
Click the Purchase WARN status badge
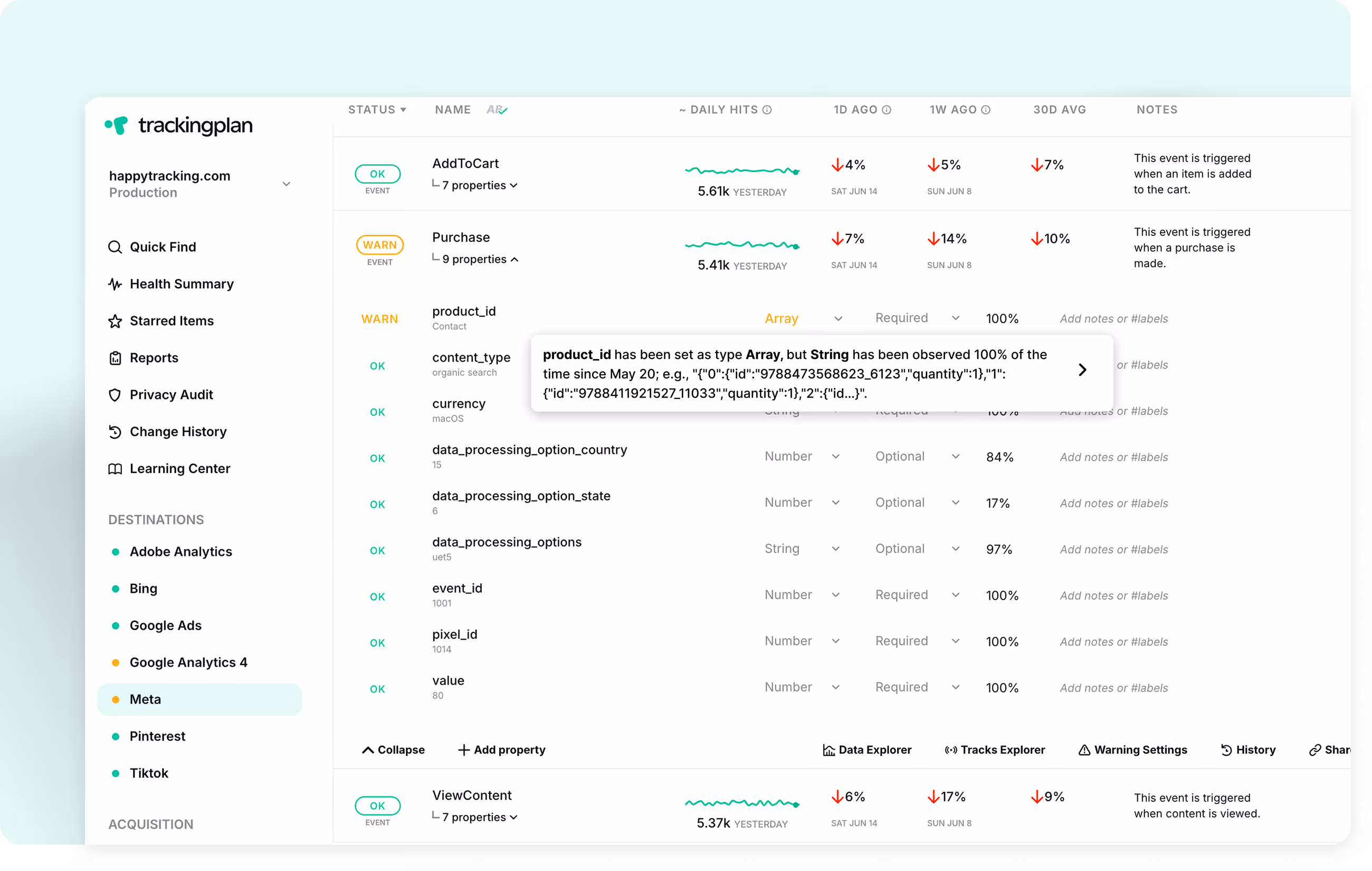(x=380, y=244)
